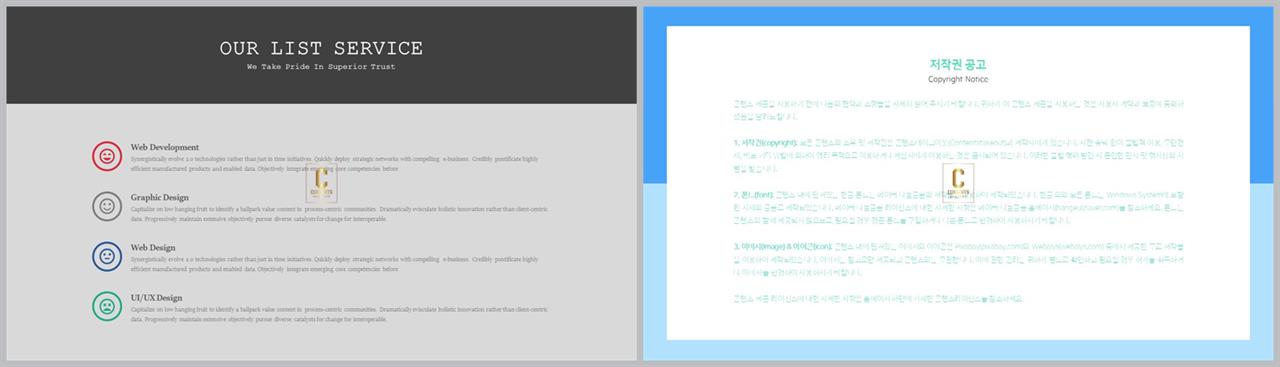The image size is (1280, 367).
Task: Select the 'Web Development' heading
Action: (165, 147)
